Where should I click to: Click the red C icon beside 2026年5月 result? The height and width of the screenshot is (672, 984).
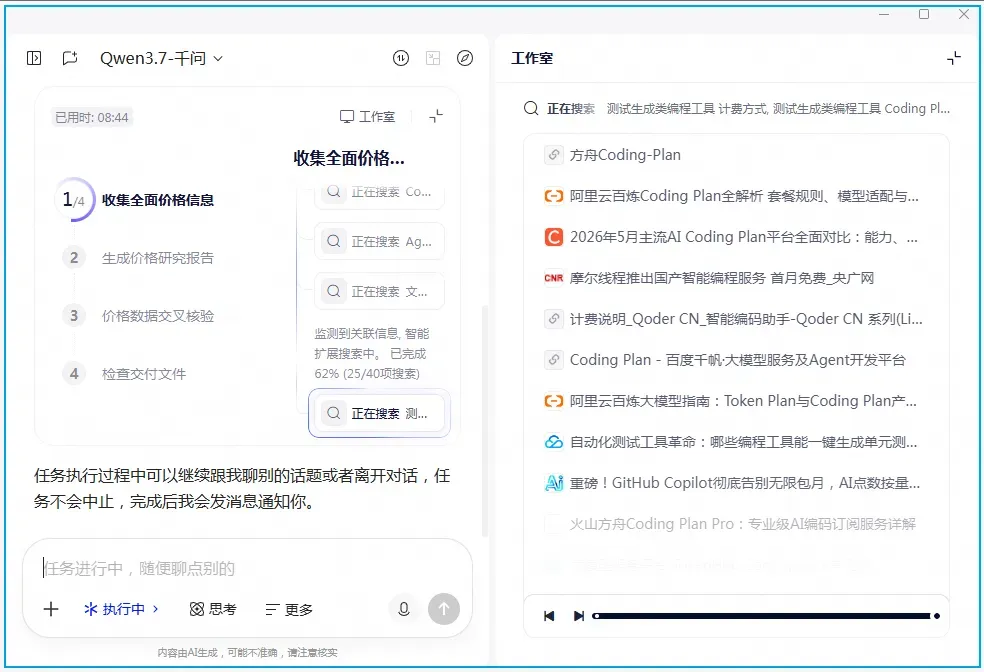554,237
